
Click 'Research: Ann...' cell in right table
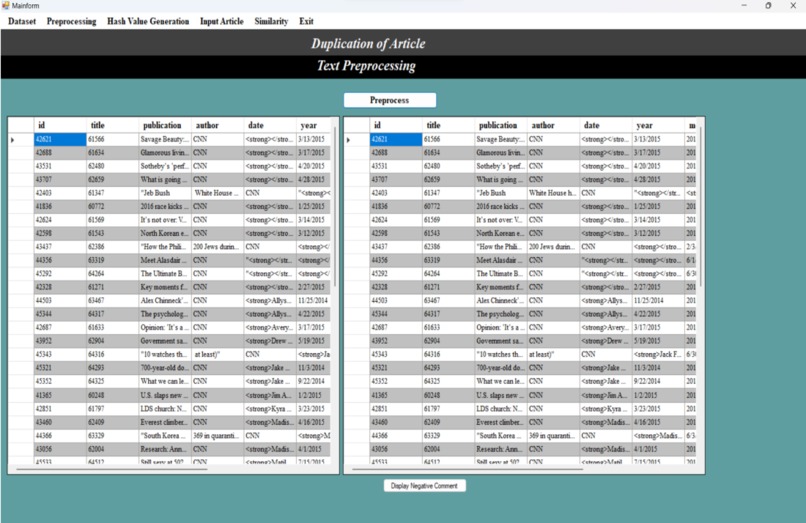501,449
